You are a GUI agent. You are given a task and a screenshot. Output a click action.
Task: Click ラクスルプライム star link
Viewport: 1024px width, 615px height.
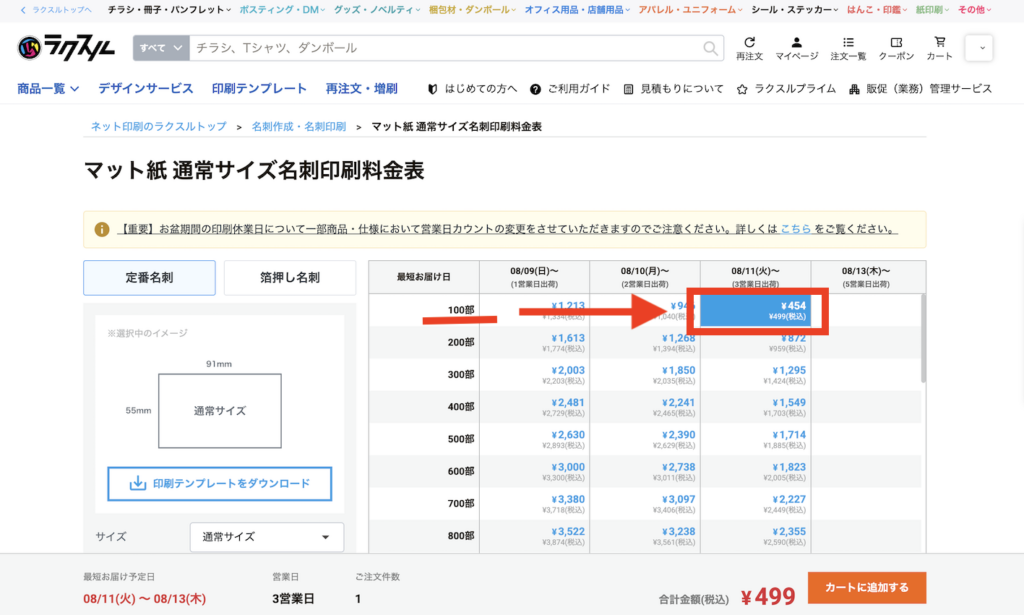point(786,89)
